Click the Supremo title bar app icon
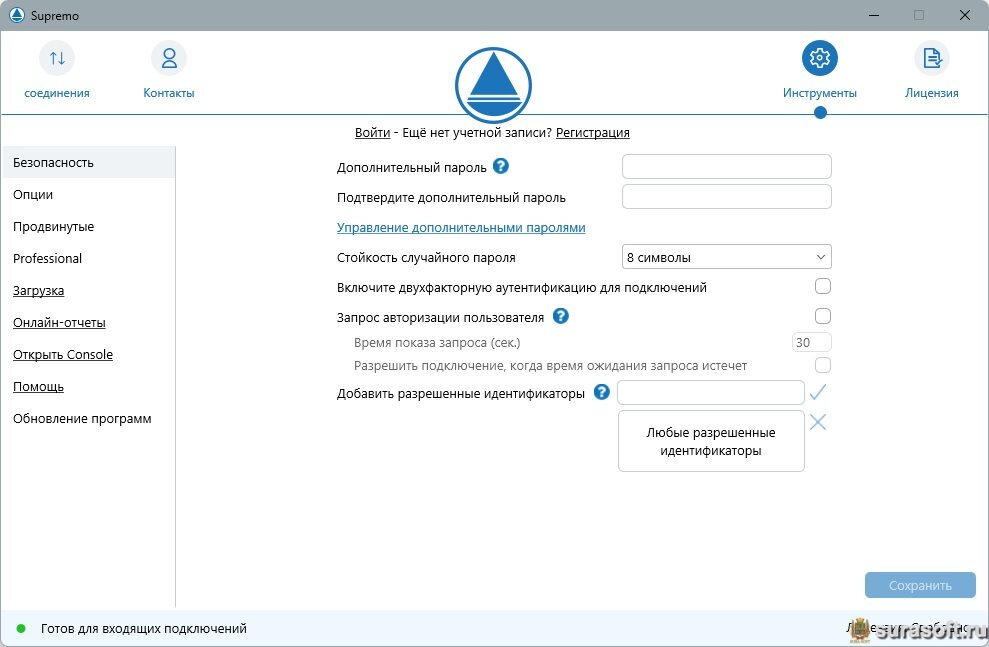The image size is (989, 647). coord(17,15)
